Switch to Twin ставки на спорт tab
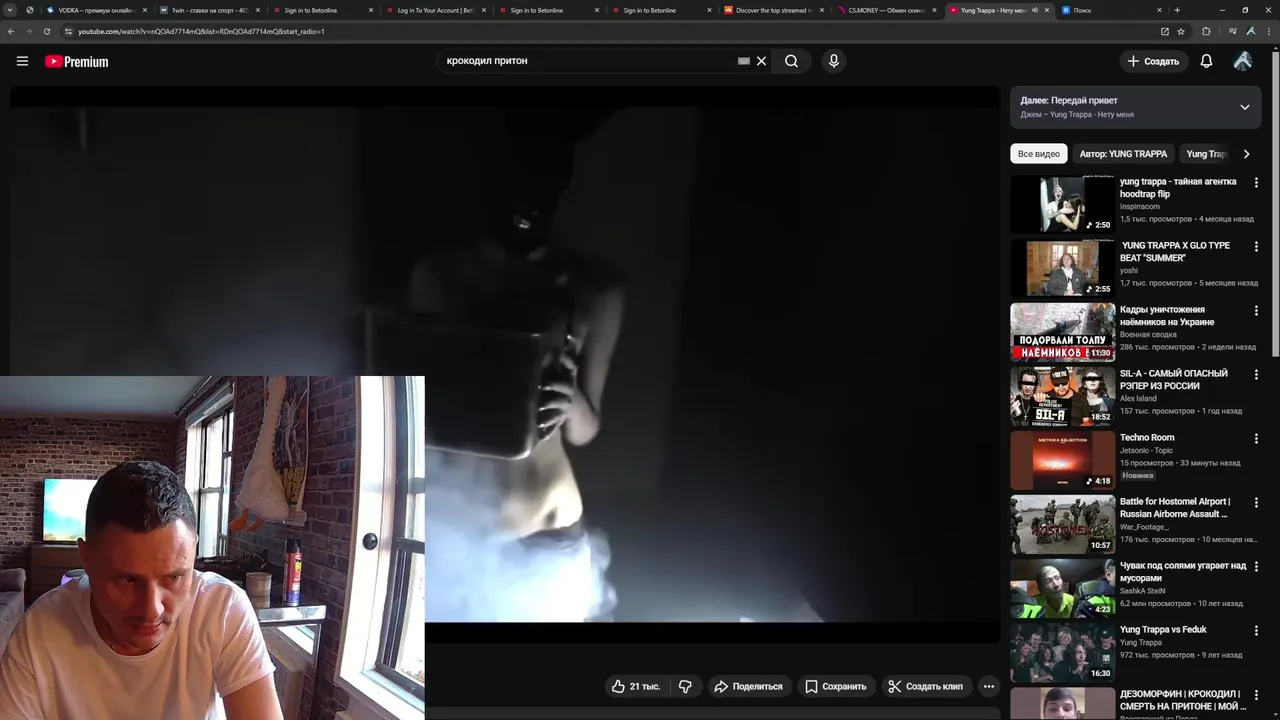 (x=209, y=10)
